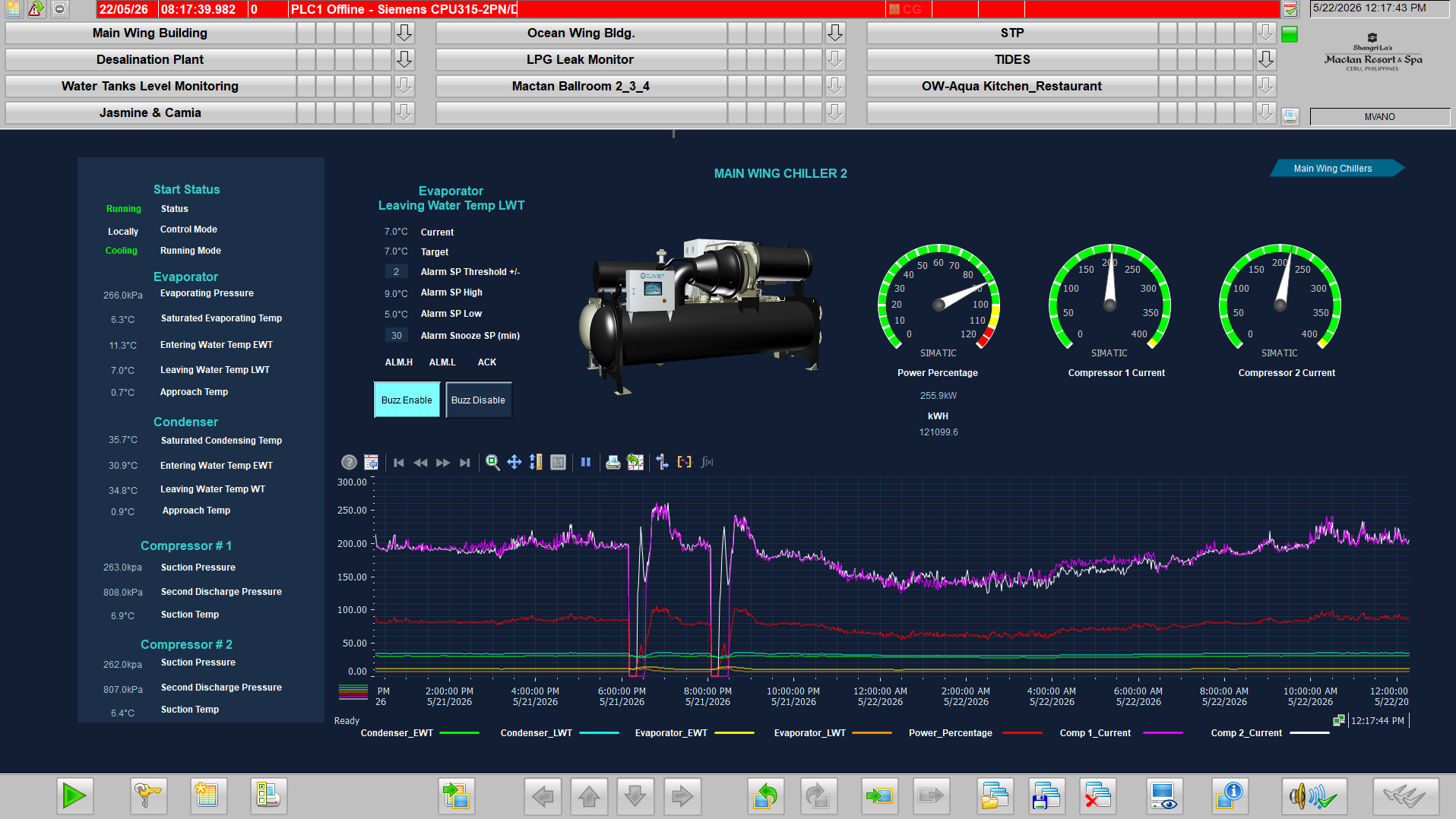Open the login keys icon
Screen dimensions: 1456x819
click(147, 796)
